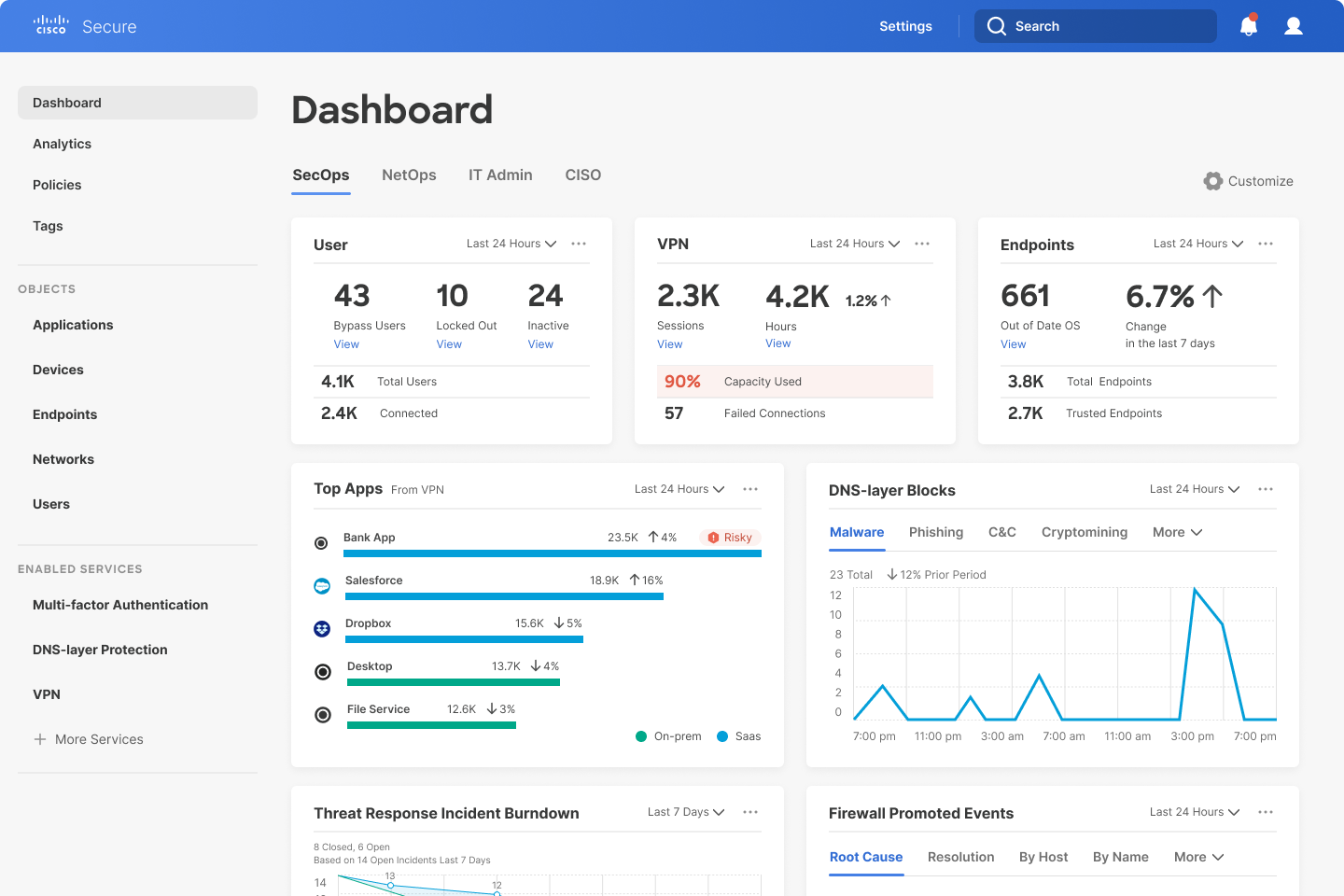1344x896 pixels.
Task: Open the VPN card three-dot menu
Action: (922, 244)
